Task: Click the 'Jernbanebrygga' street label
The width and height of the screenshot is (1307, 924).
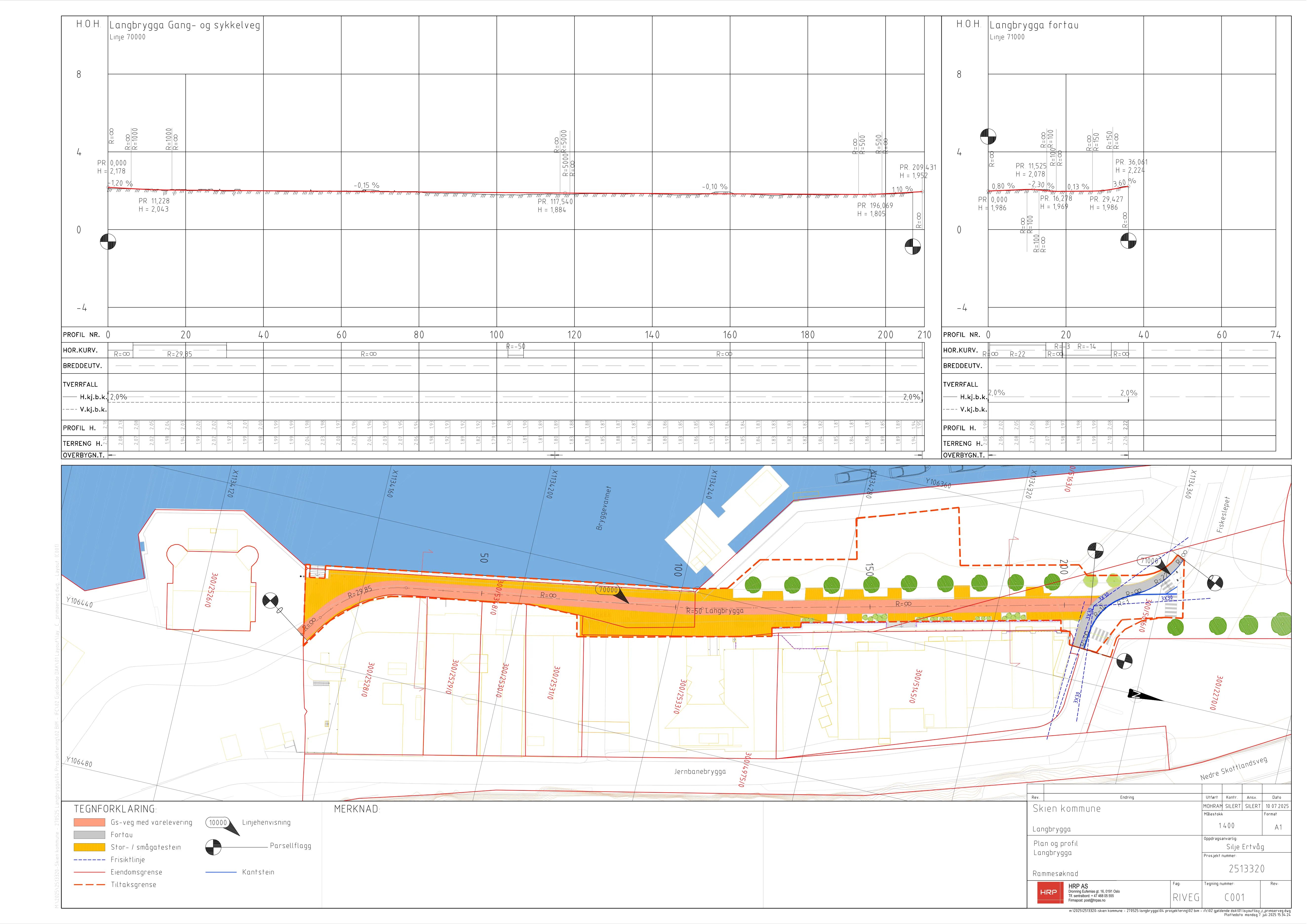Action: [700, 771]
